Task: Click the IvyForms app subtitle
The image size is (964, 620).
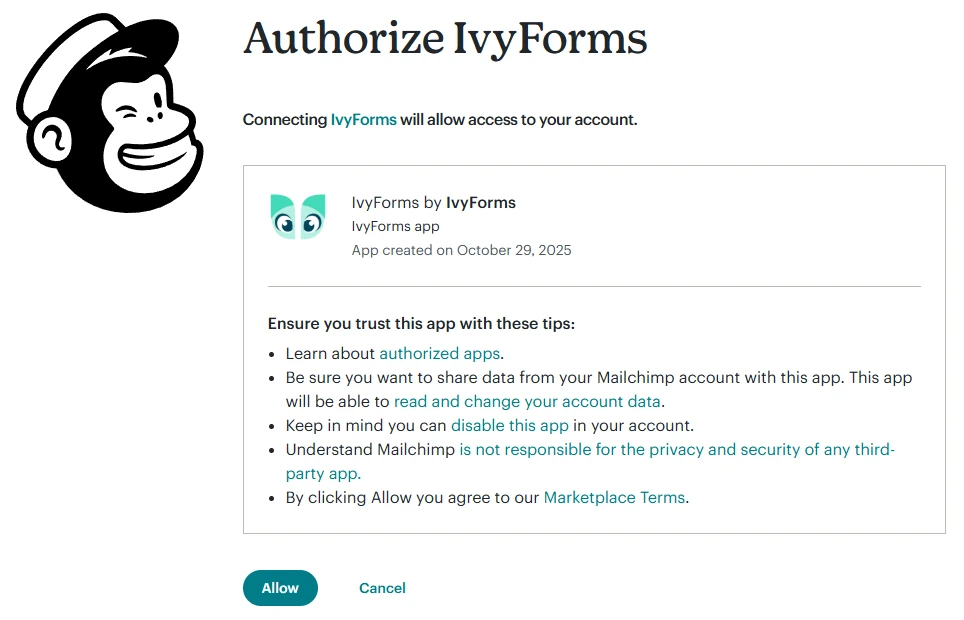Action: click(x=395, y=226)
